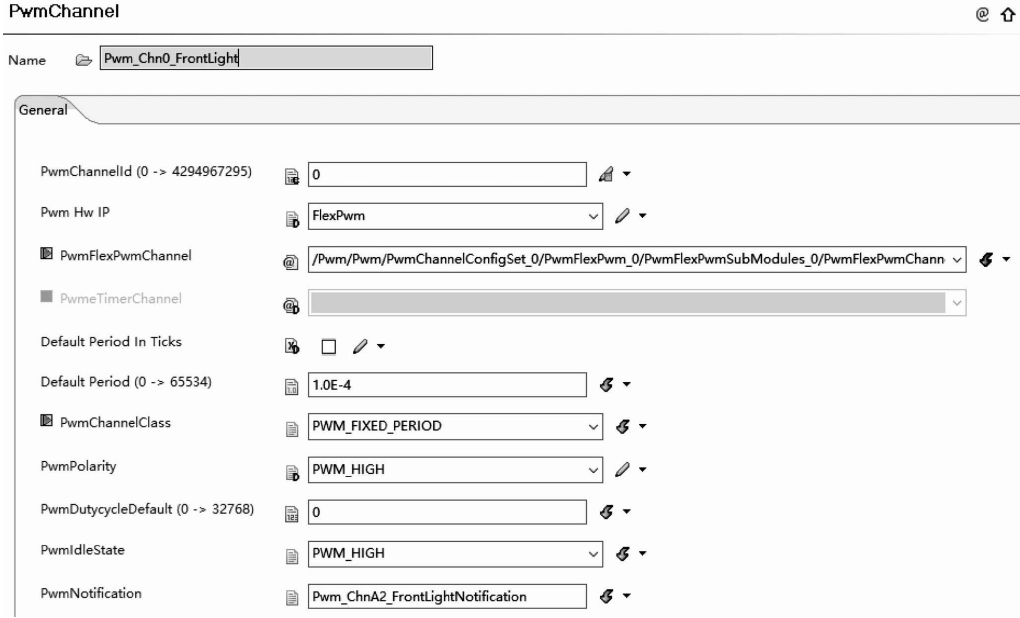
Task: Open the General tab
Action: click(x=43, y=110)
